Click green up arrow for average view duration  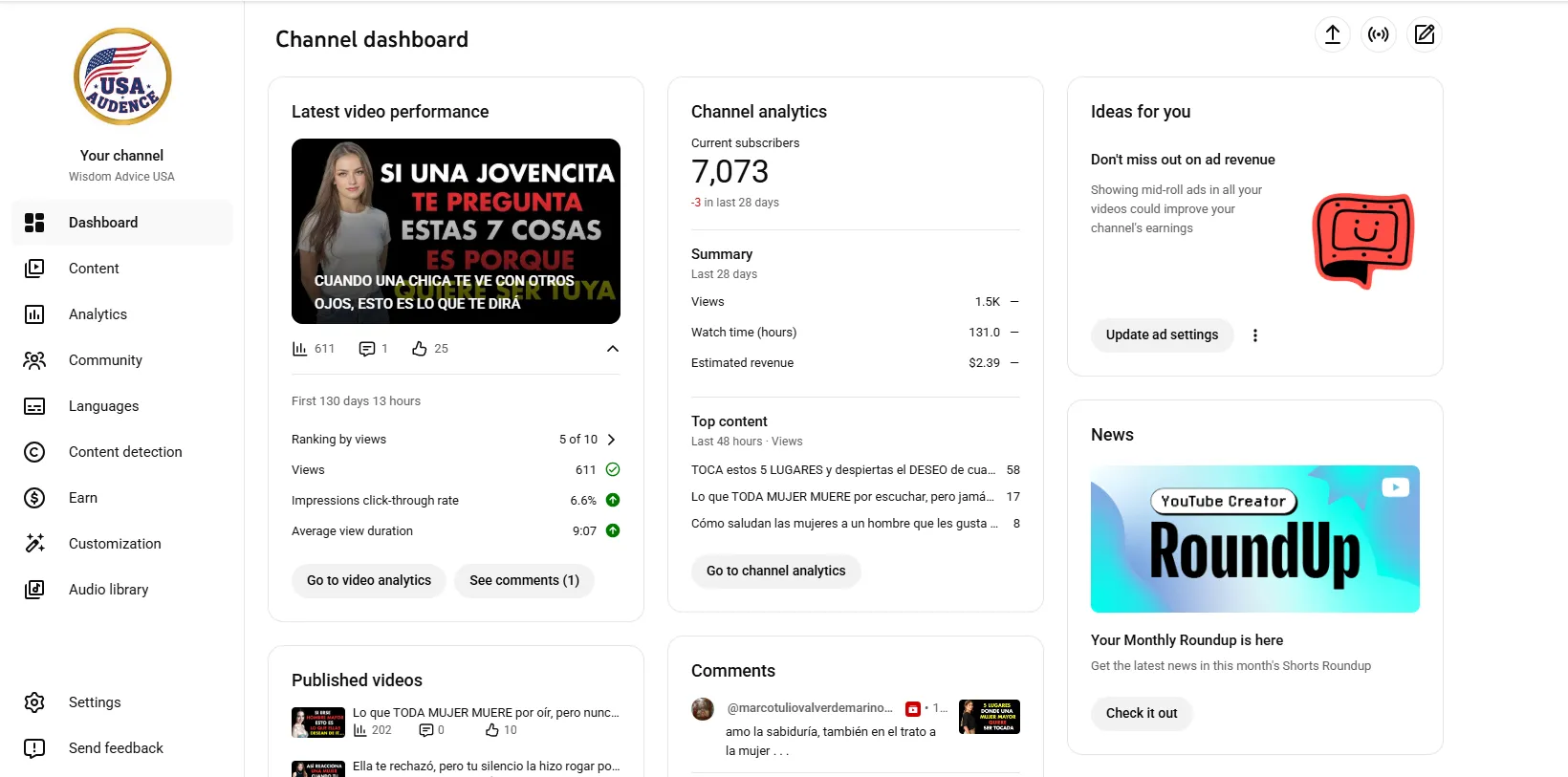[613, 530]
